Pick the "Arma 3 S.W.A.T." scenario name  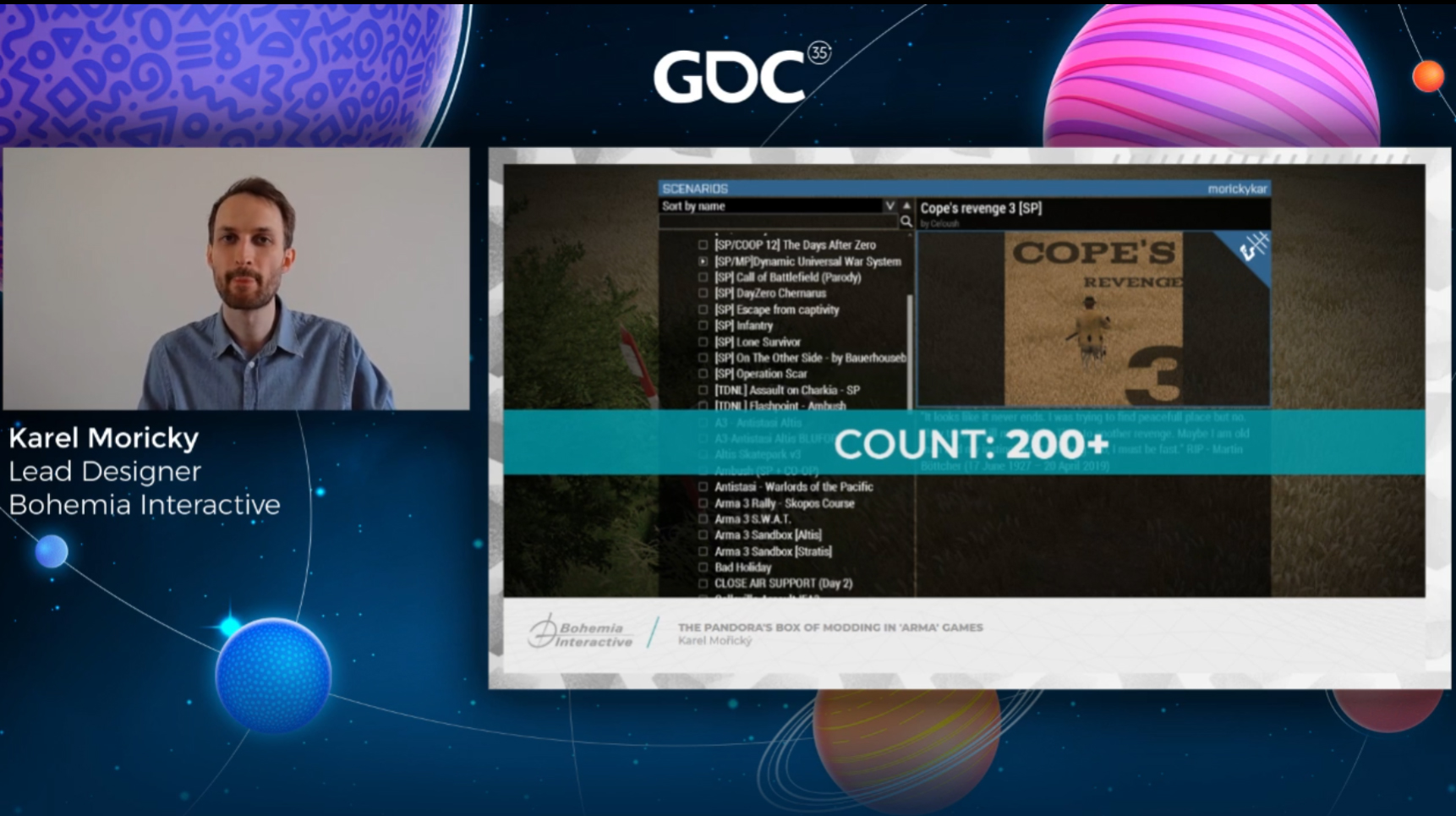tap(753, 519)
